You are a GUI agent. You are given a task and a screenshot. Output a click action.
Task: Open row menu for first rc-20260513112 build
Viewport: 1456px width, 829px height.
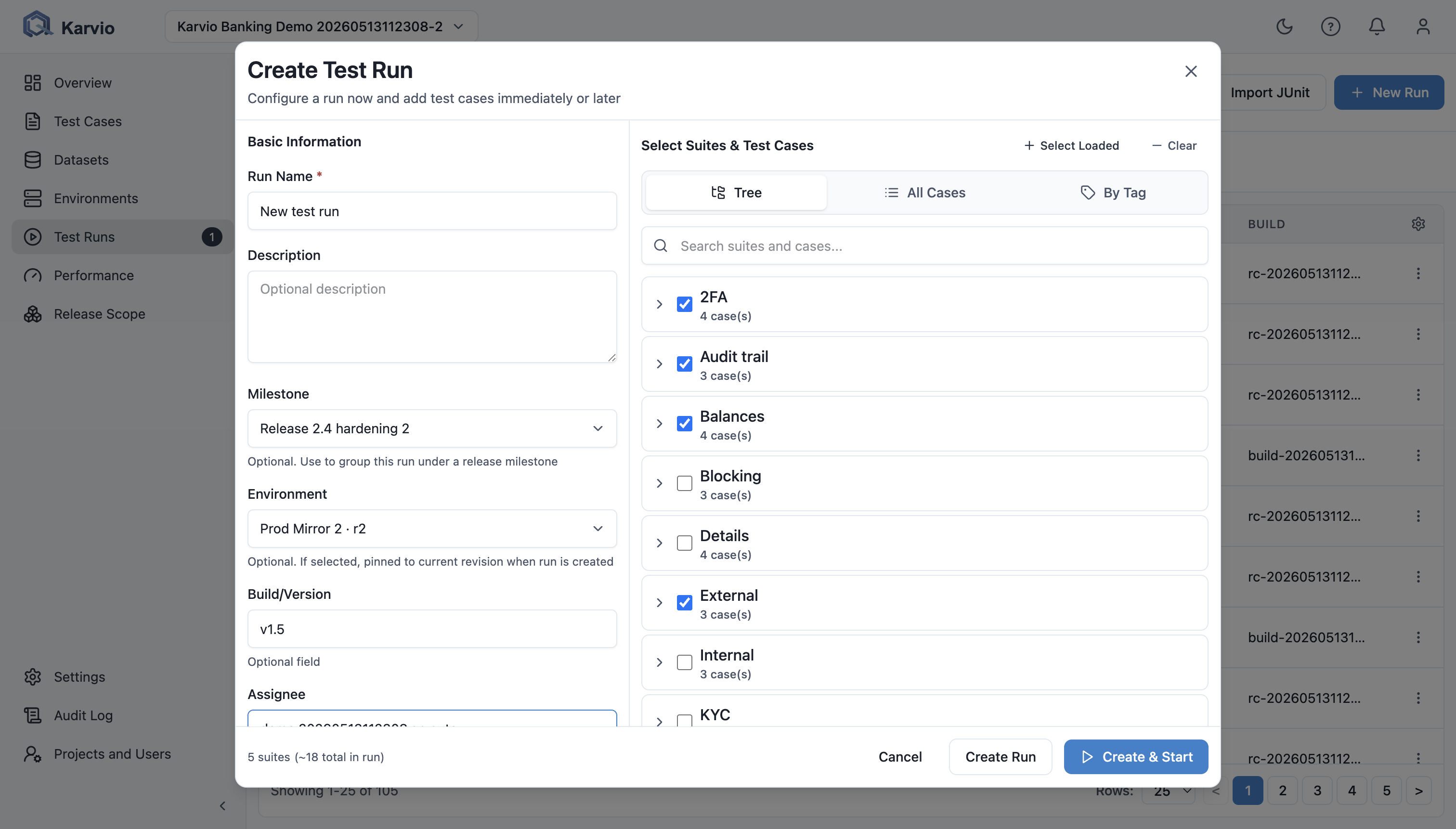click(x=1418, y=274)
